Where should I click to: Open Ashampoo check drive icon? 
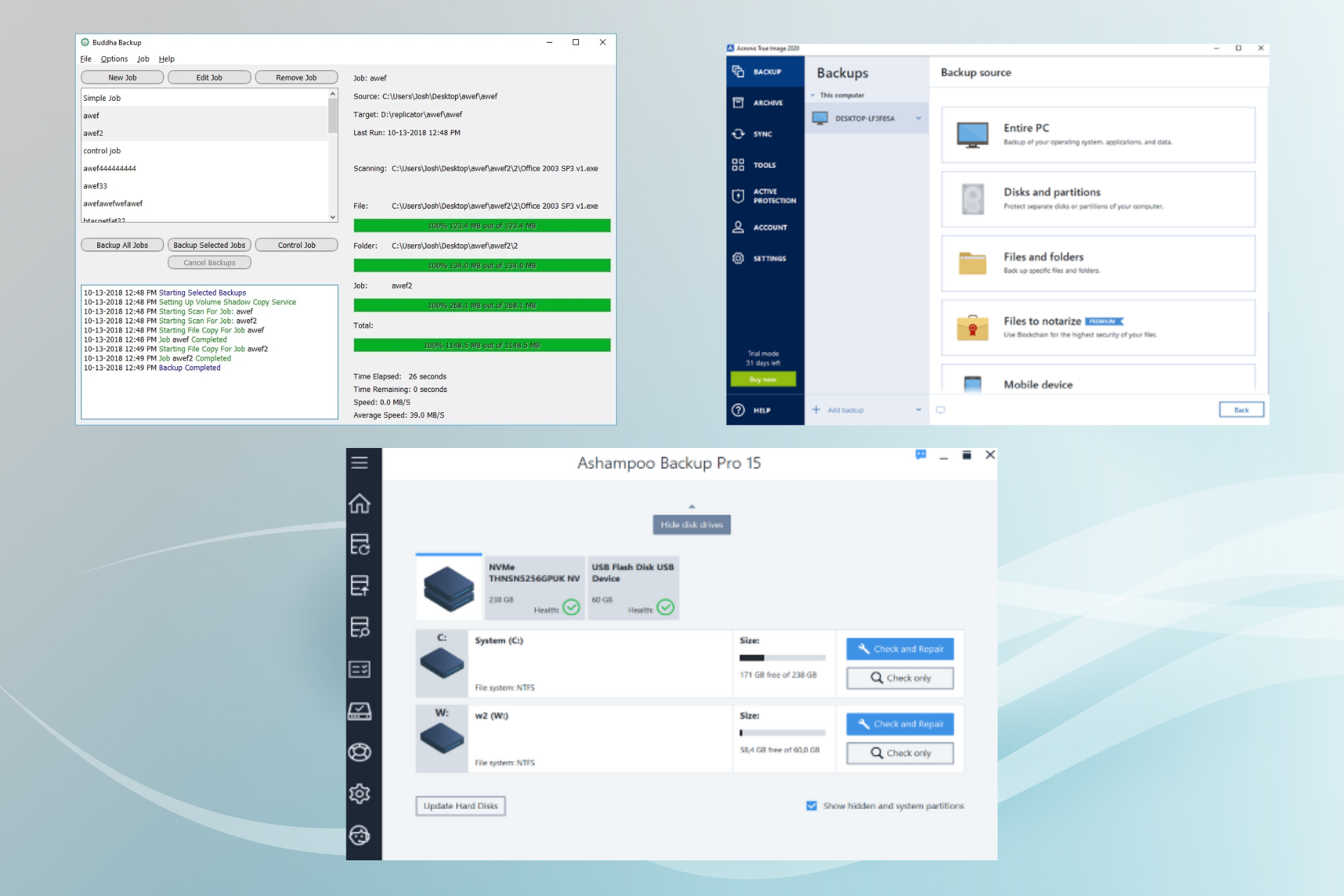point(360,711)
